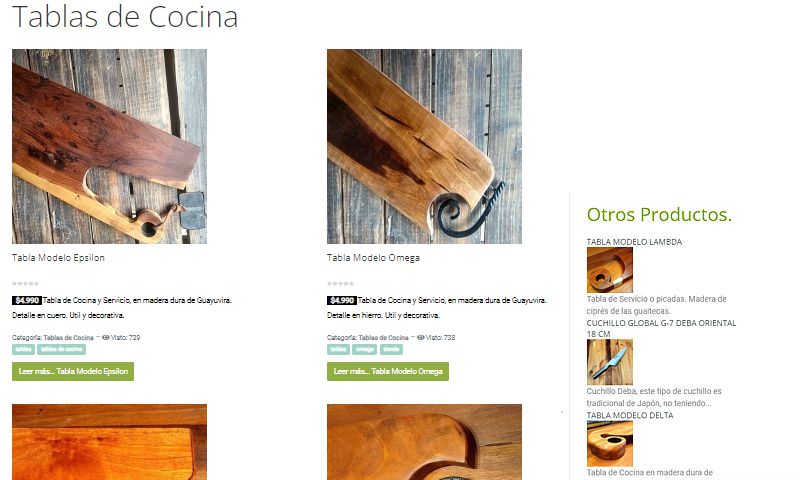Click the eye icon beside Visto: 729

(x=106, y=338)
